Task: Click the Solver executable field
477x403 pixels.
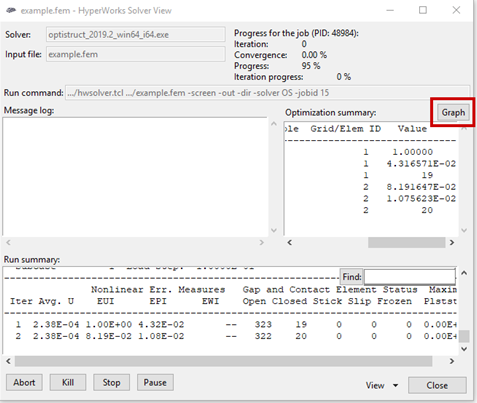Action: point(136,34)
